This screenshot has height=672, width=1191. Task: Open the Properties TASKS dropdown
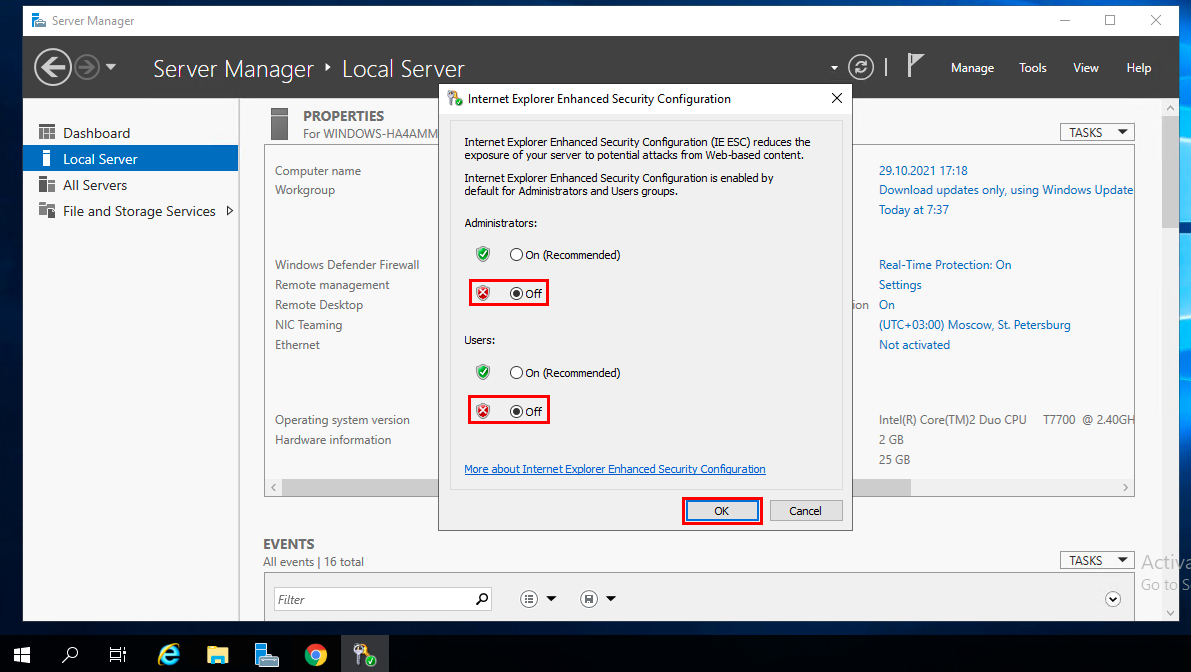tap(1097, 132)
